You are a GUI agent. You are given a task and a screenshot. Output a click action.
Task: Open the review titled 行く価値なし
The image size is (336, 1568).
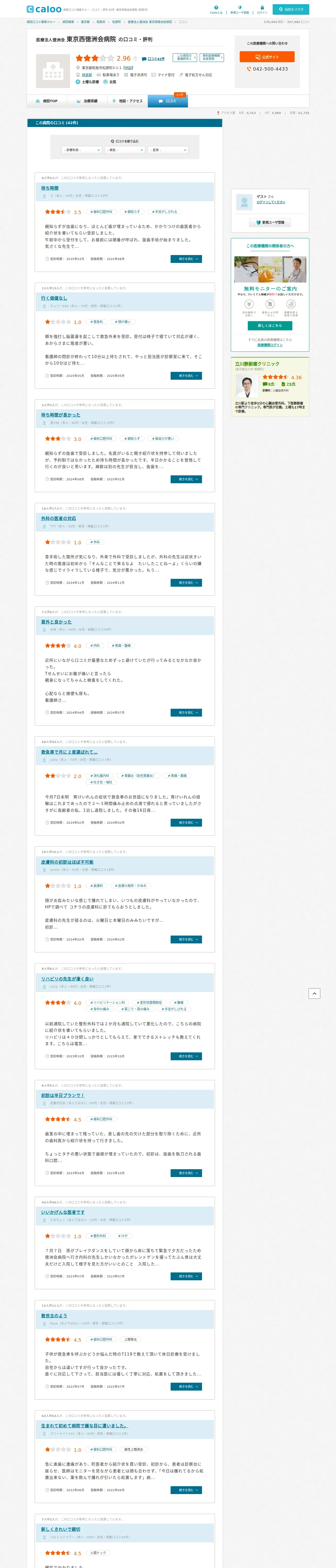54,298
